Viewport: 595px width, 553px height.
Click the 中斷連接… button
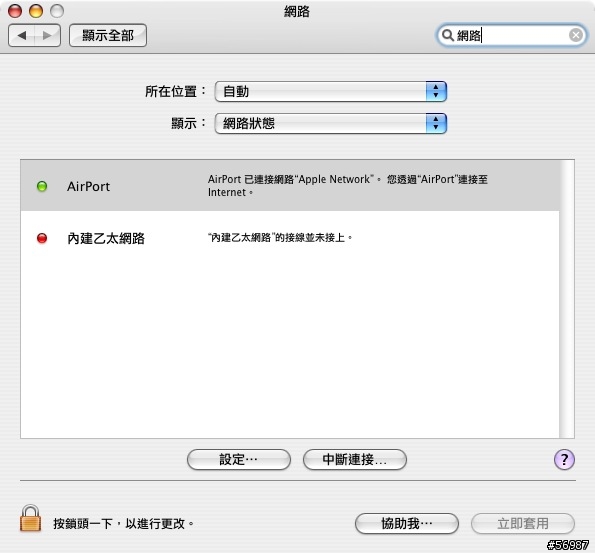coord(354,460)
